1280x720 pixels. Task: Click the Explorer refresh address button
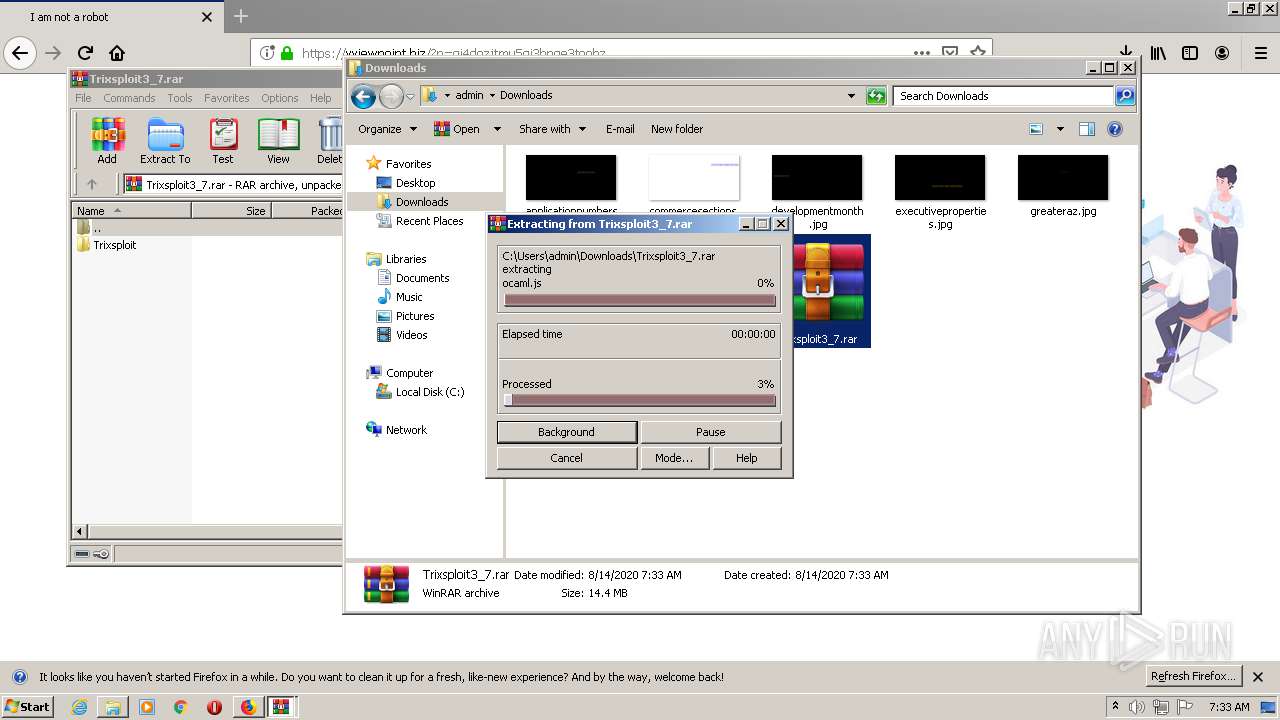click(876, 96)
